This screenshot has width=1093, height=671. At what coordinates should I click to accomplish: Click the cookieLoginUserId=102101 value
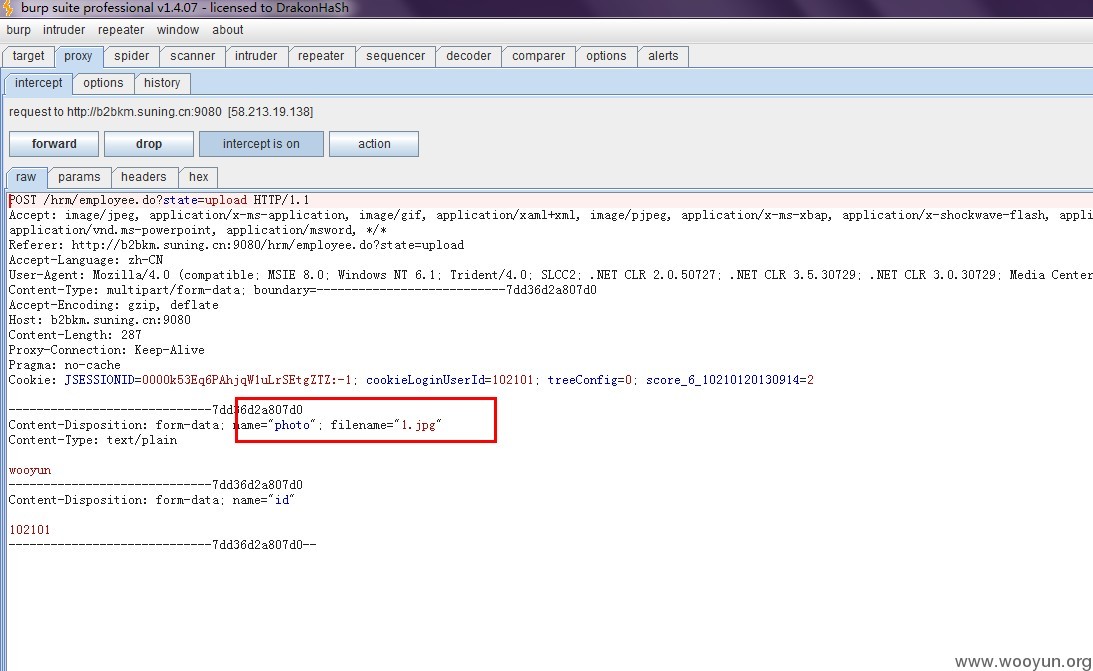click(450, 380)
